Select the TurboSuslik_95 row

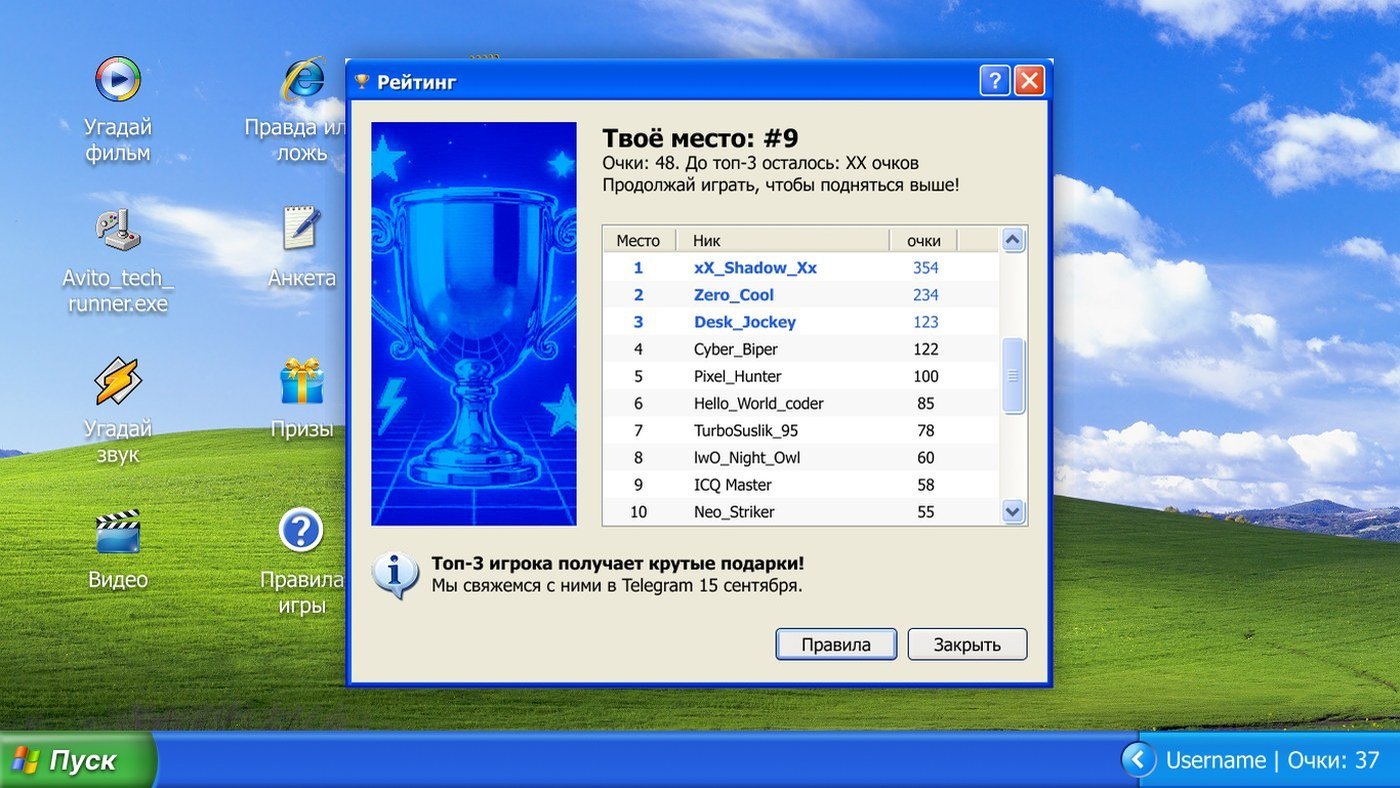(801, 431)
